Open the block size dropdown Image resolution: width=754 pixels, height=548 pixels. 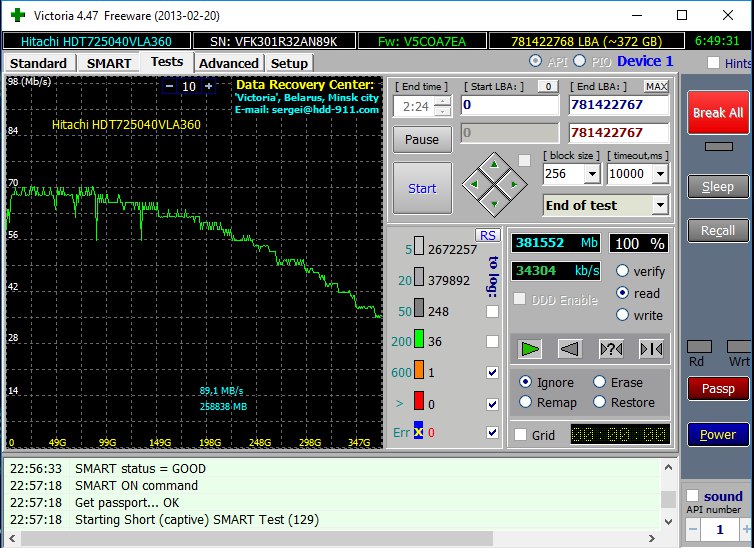click(x=592, y=174)
